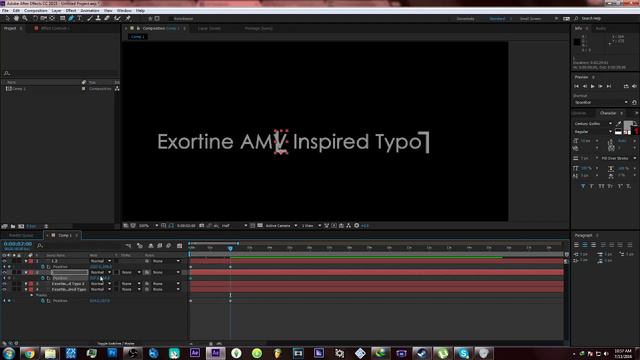This screenshot has height=360, width=640.
Task: Select the Eraser tool
Action: [x=107, y=18]
